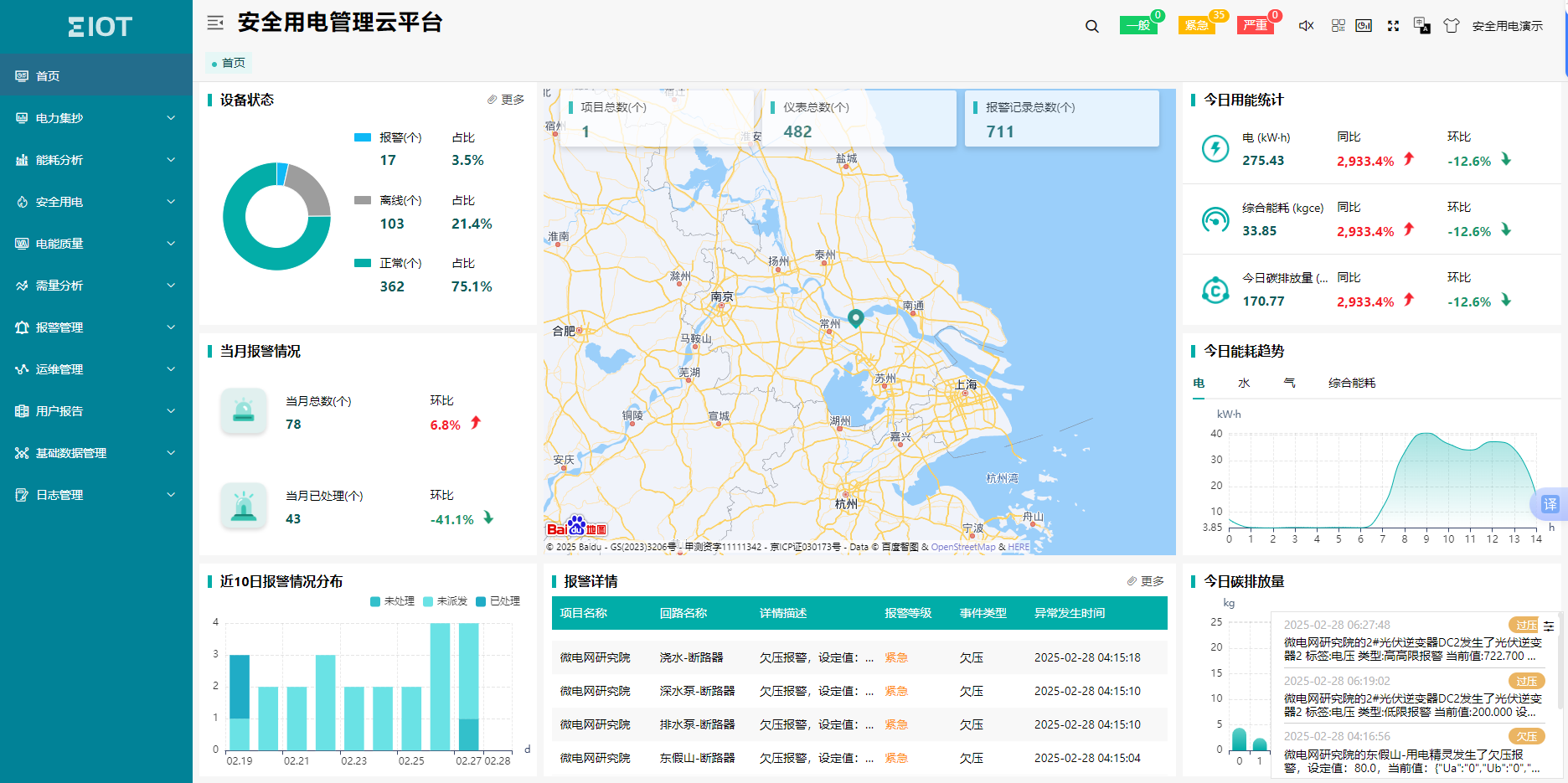Show 严重 level alarms badge
The image size is (1568, 783).
click(x=1256, y=25)
